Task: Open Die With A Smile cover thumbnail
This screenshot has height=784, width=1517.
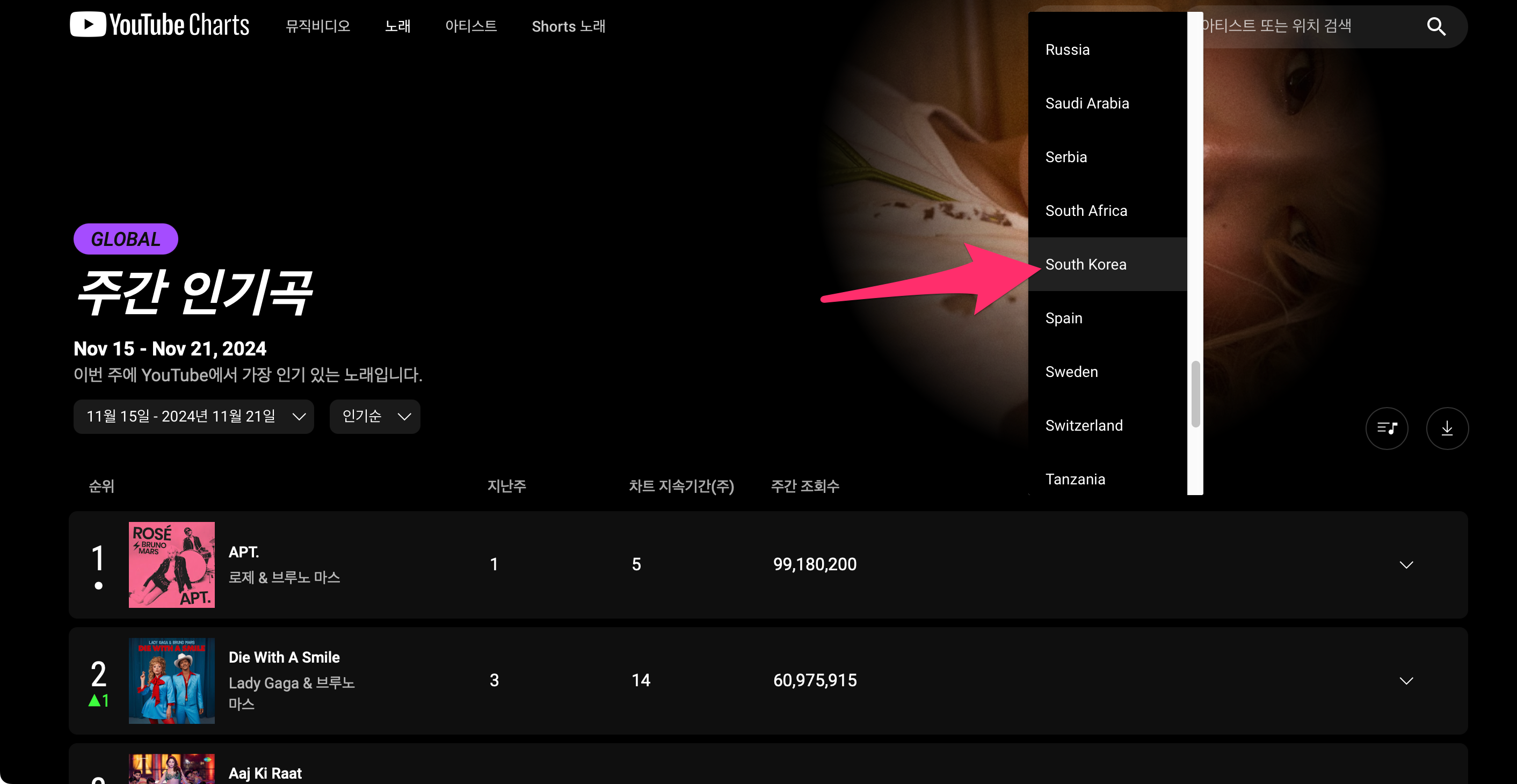Action: click(x=171, y=680)
